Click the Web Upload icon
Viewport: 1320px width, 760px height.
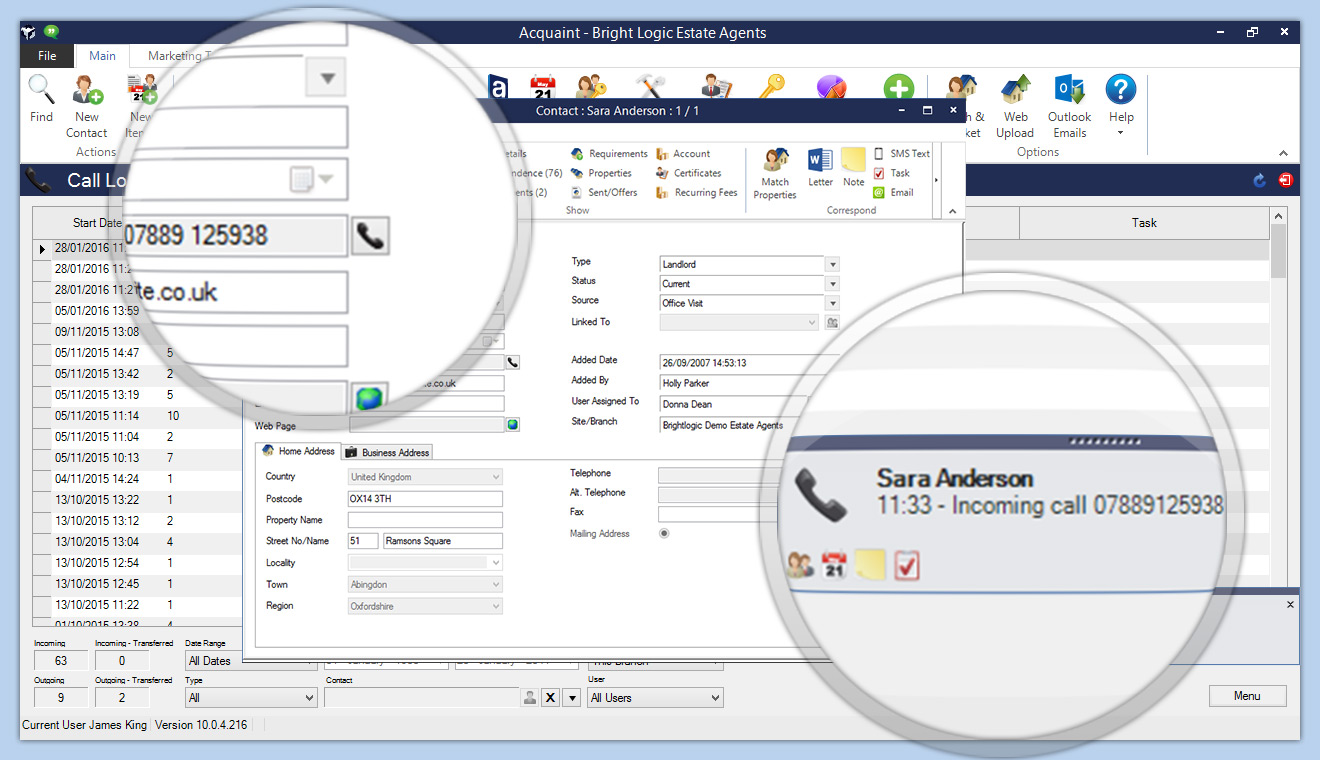[1015, 91]
